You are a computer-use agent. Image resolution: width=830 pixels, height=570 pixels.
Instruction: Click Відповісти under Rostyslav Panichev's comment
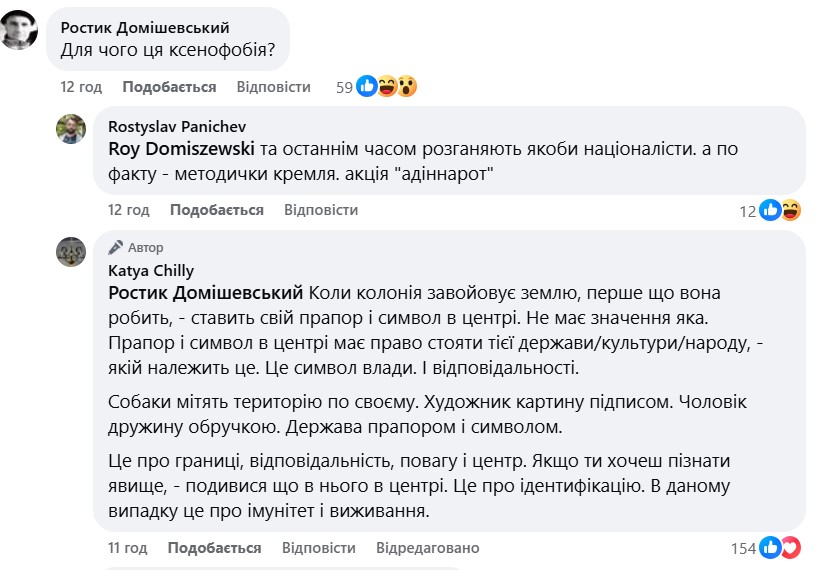click(320, 210)
